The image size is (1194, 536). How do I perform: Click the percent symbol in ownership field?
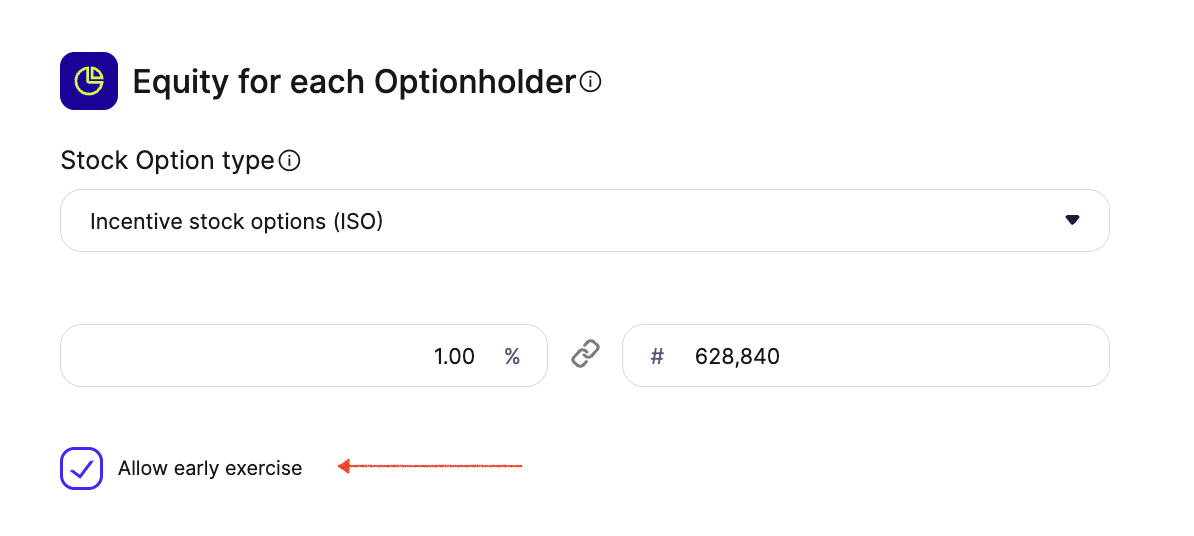(x=512, y=356)
